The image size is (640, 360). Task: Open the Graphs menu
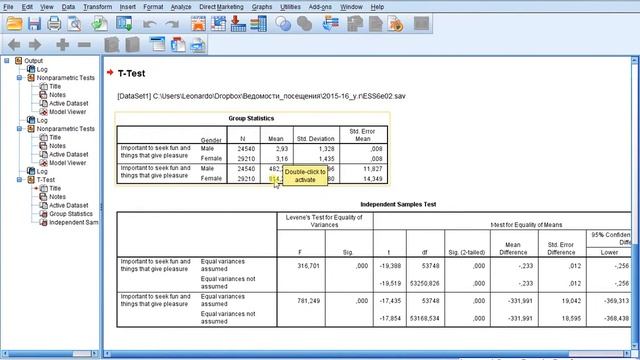coord(262,7)
